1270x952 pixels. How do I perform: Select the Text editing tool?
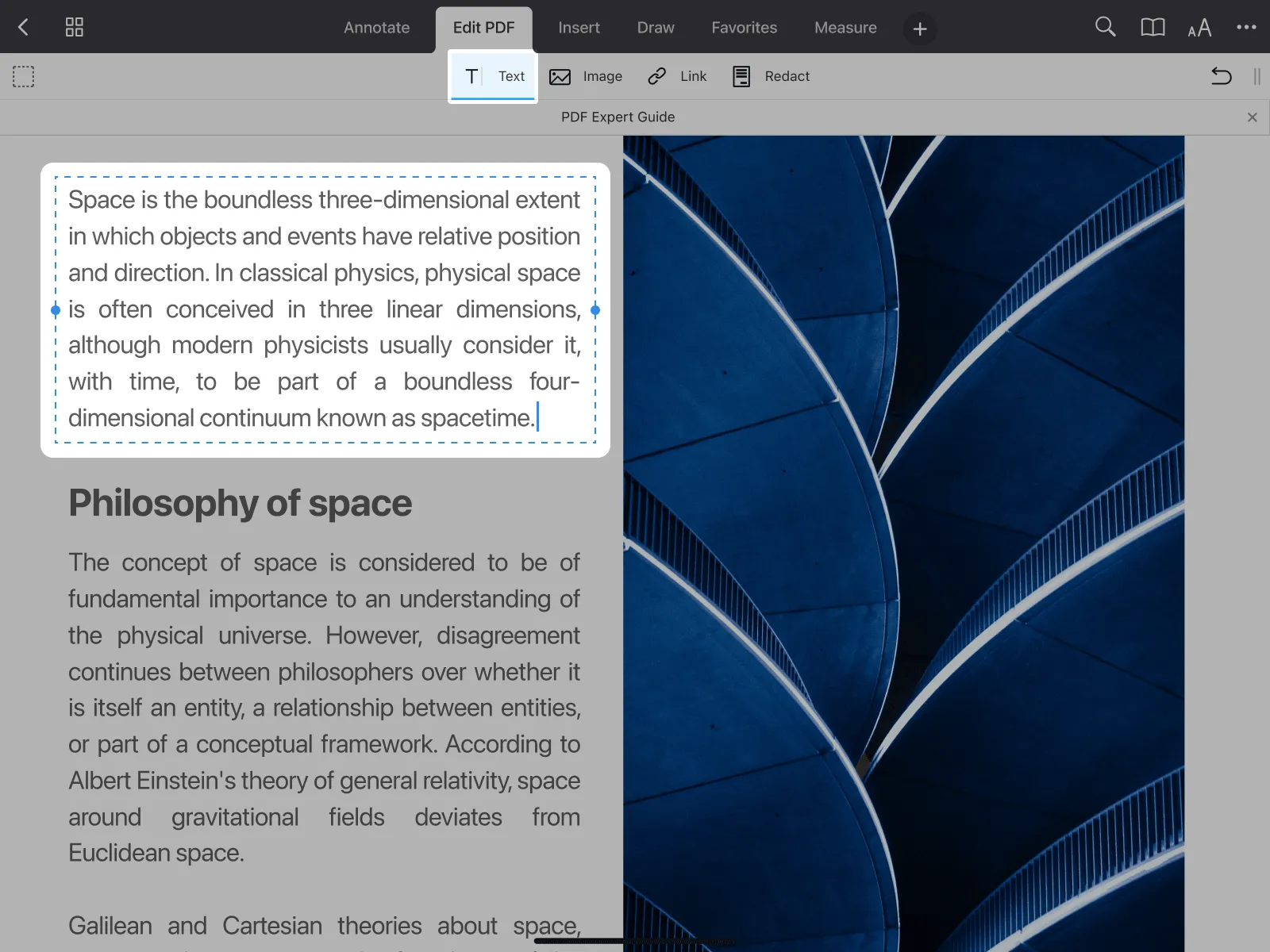(492, 76)
